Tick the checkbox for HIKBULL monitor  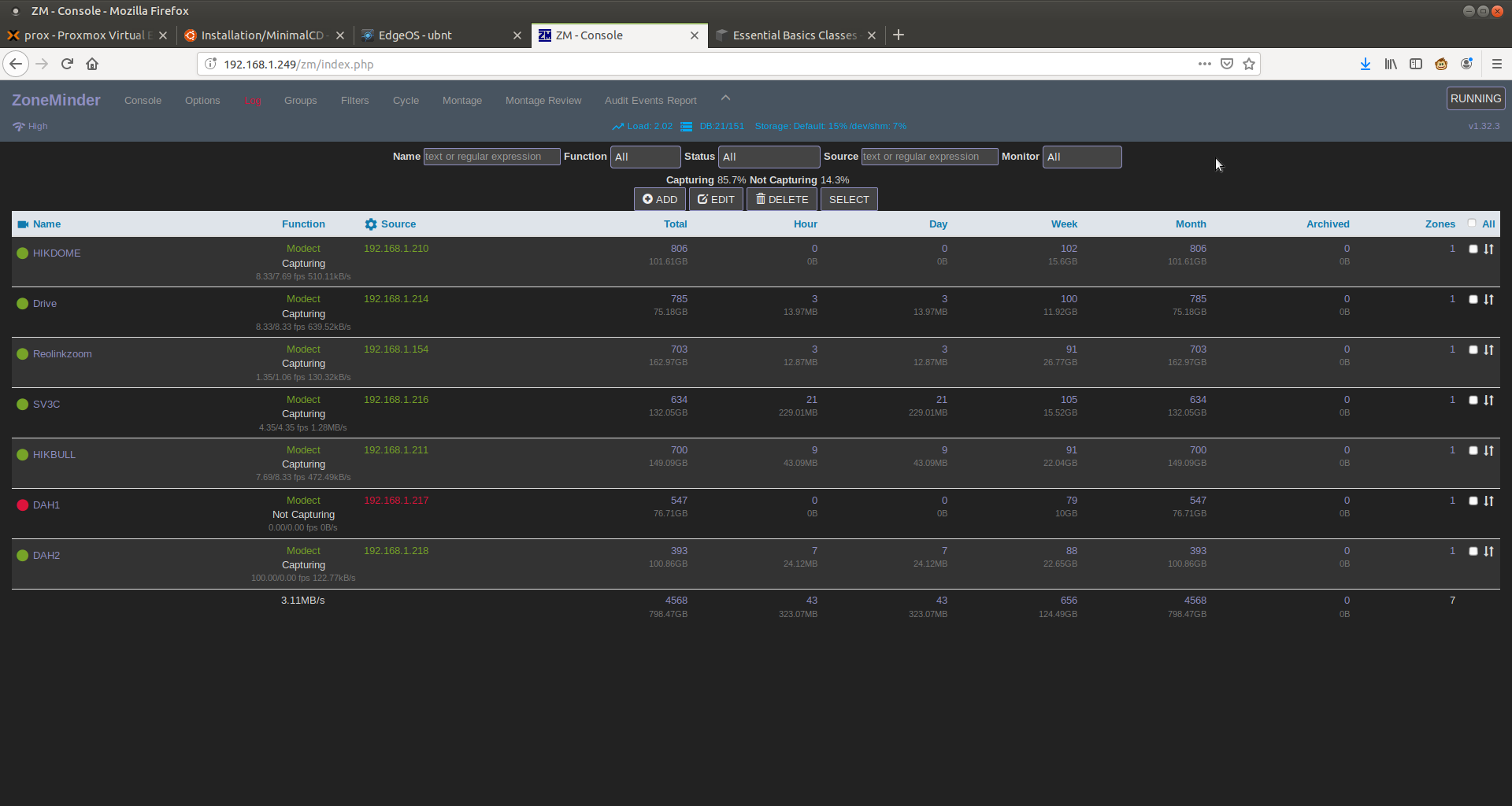point(1473,450)
